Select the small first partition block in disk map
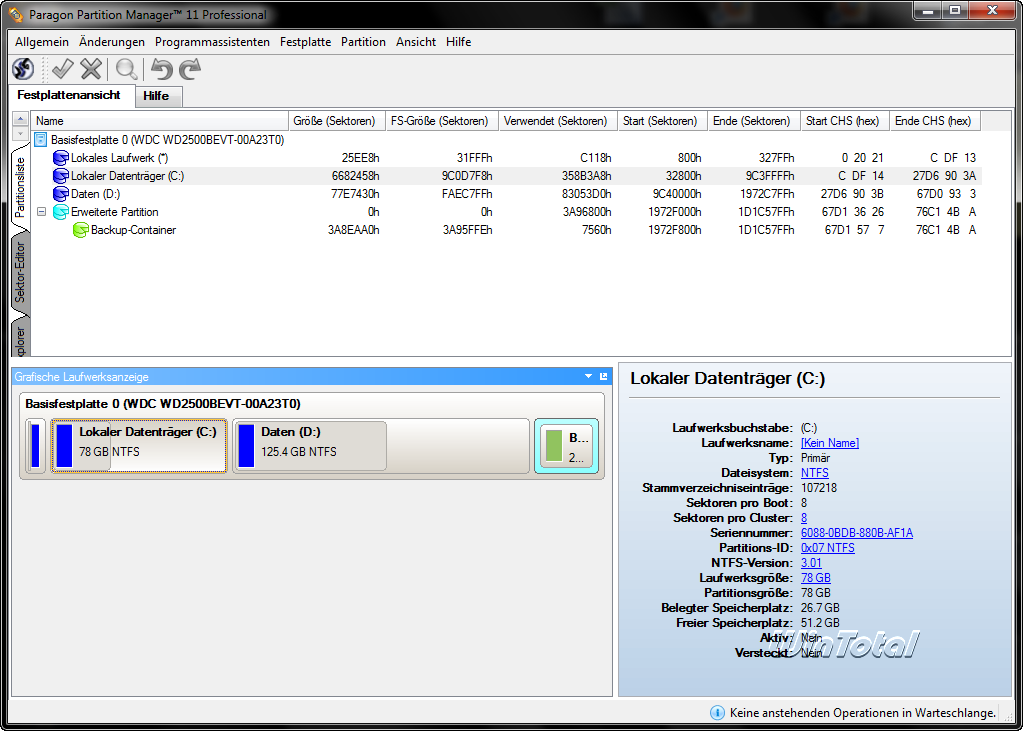The image size is (1023, 731). click(x=36, y=446)
